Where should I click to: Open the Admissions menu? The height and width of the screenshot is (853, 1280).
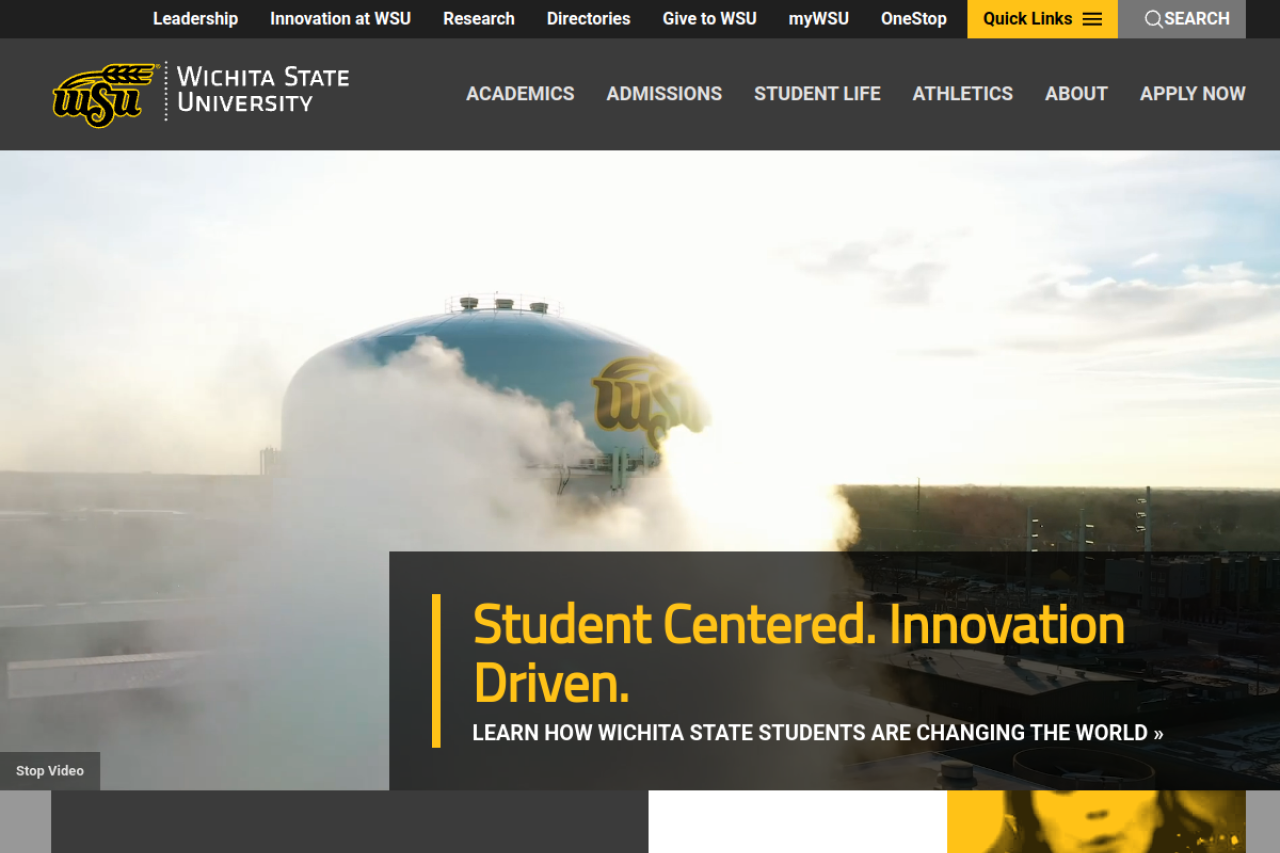coord(664,94)
